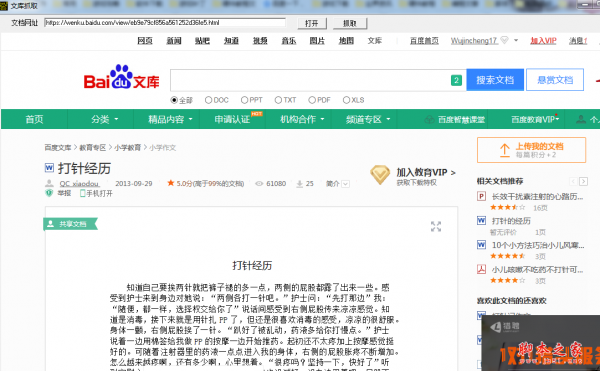Click the phone icon for 手机打开

click(x=82, y=194)
